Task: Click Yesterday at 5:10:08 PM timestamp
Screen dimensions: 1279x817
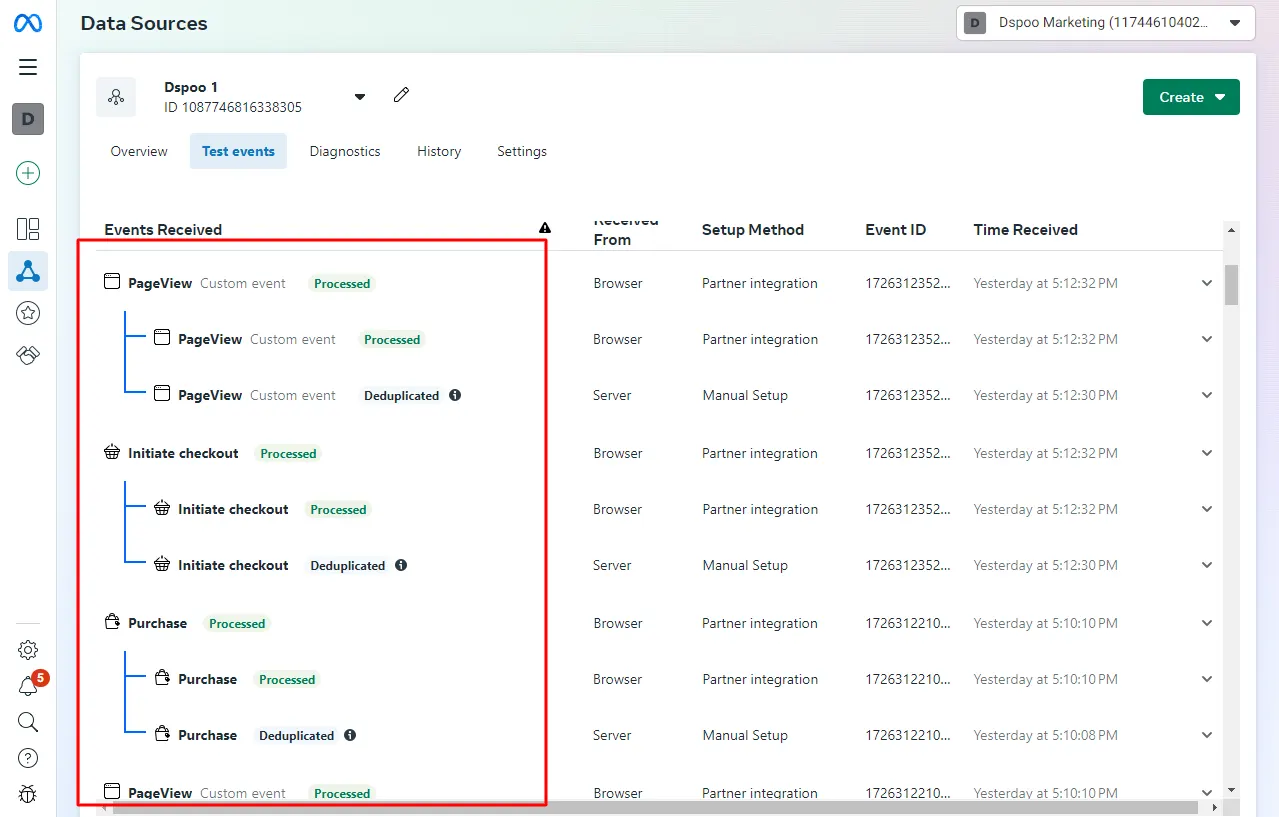Action: [x=1046, y=735]
